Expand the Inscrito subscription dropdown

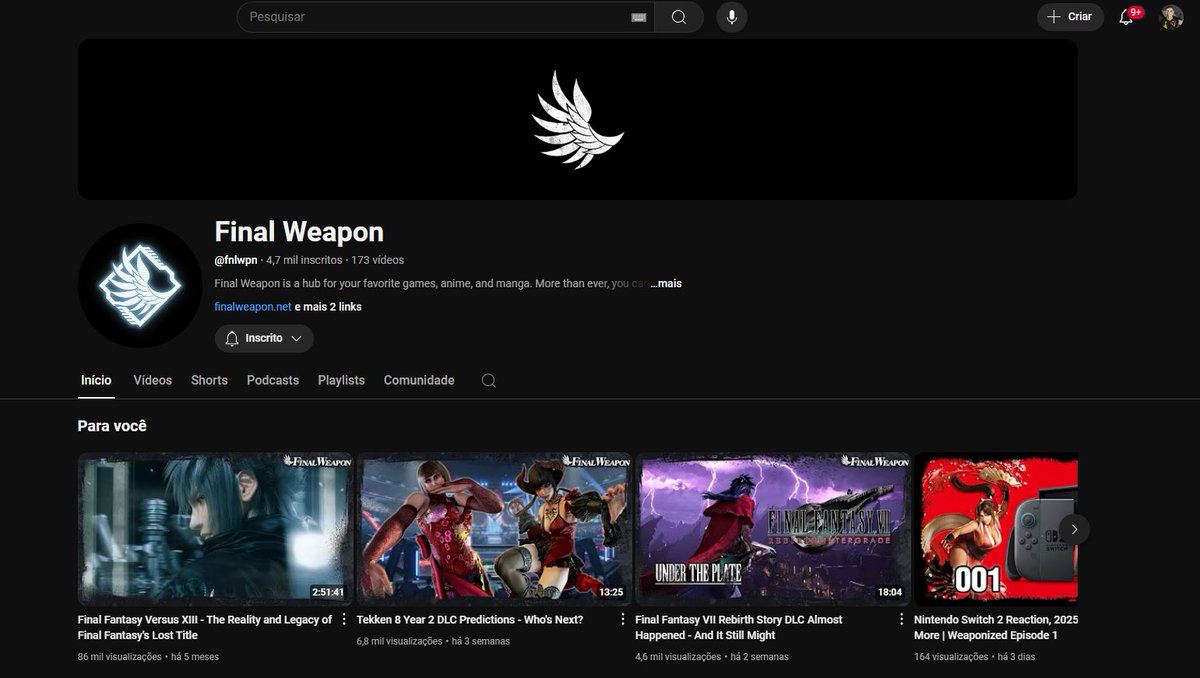point(264,339)
